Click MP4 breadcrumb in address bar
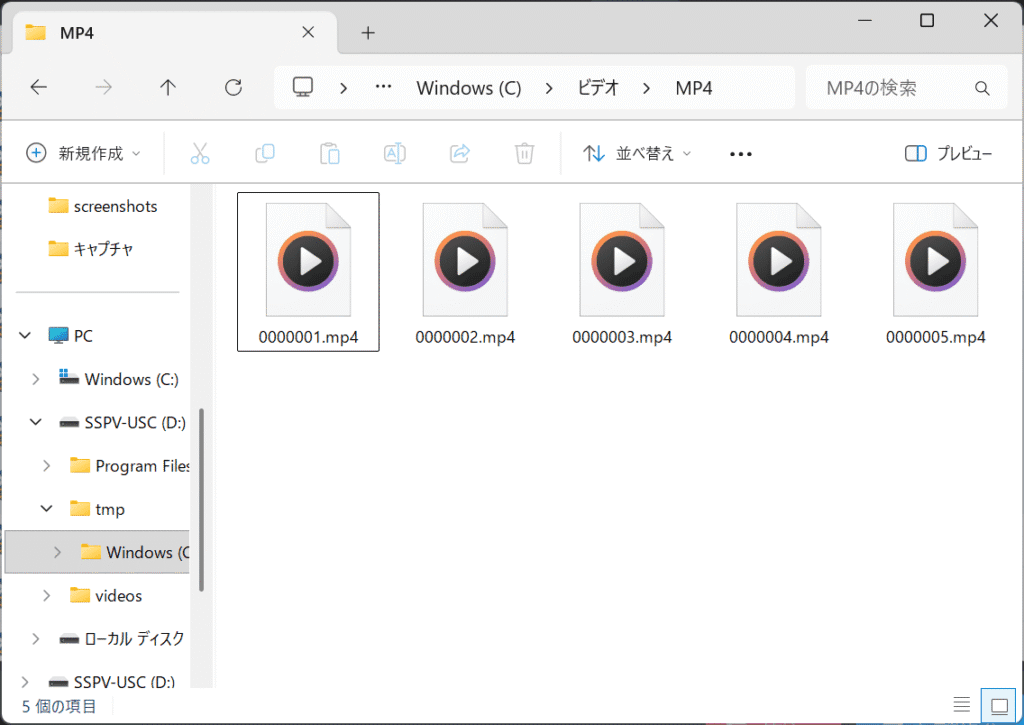1024x725 pixels. coord(694,88)
